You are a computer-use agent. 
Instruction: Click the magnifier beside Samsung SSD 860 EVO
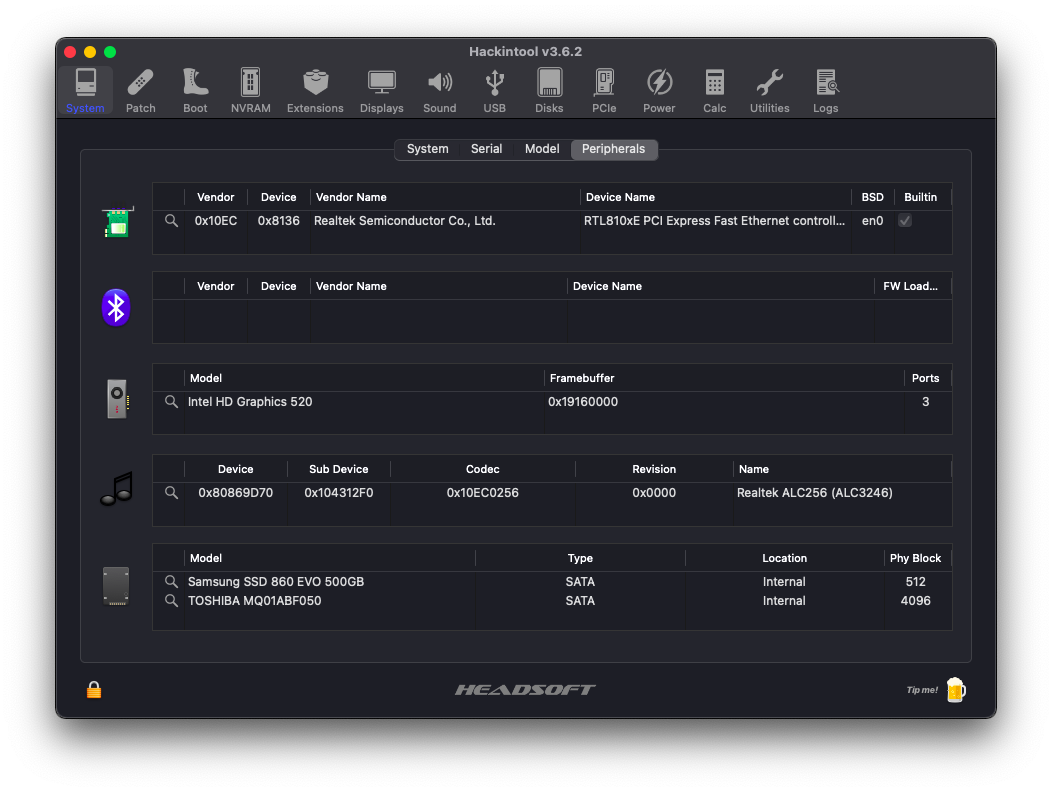(x=172, y=582)
